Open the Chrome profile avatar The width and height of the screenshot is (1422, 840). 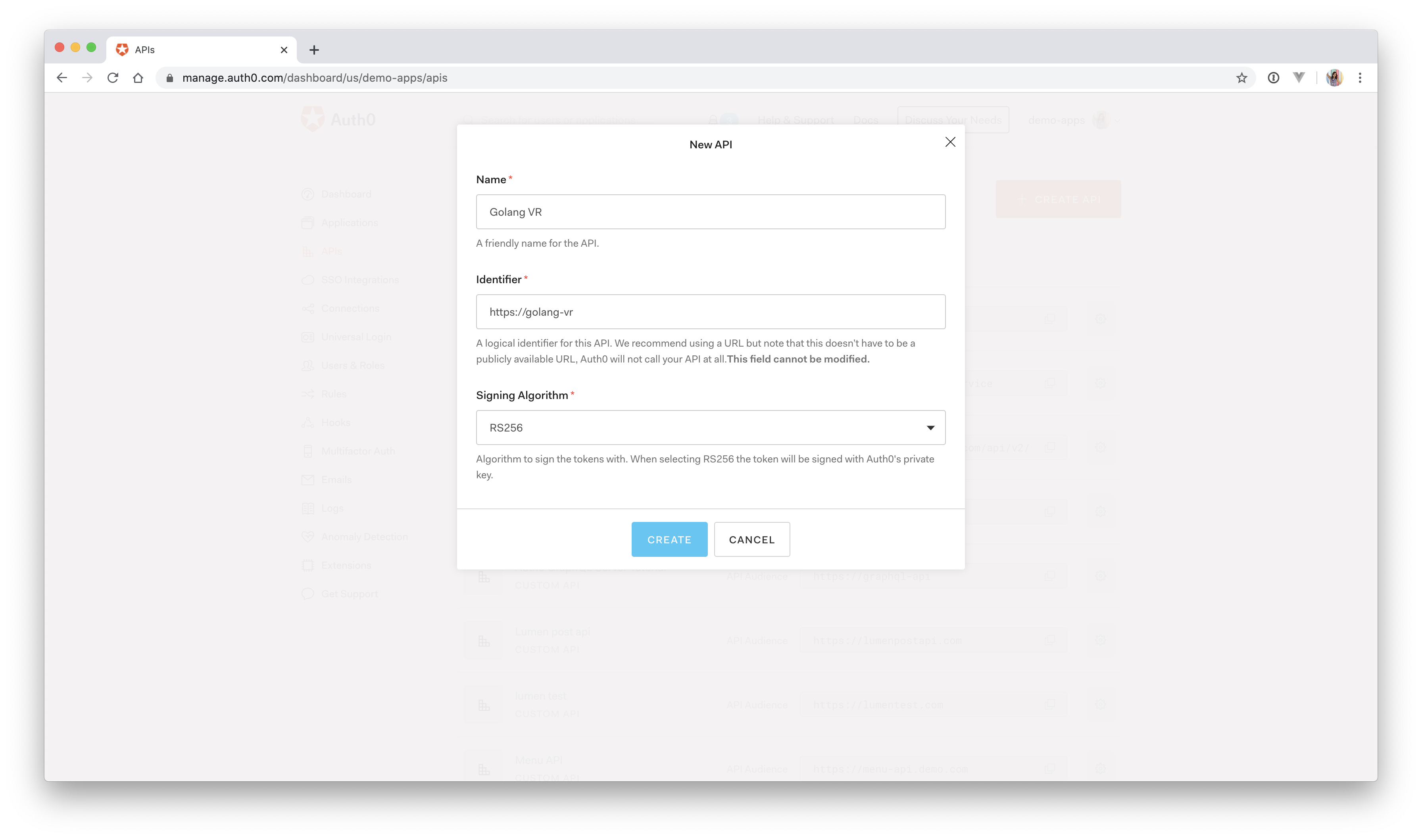coord(1334,78)
